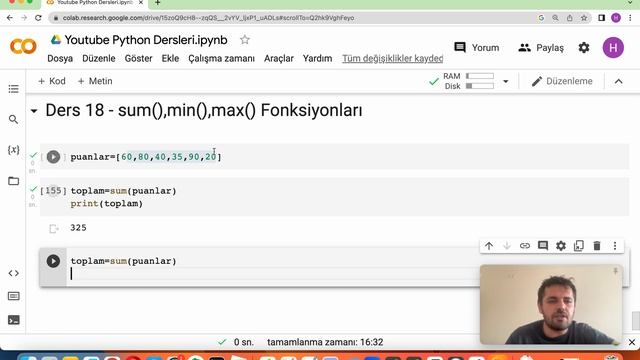Open the account avatar H in Colab

pyautogui.click(x=613, y=48)
